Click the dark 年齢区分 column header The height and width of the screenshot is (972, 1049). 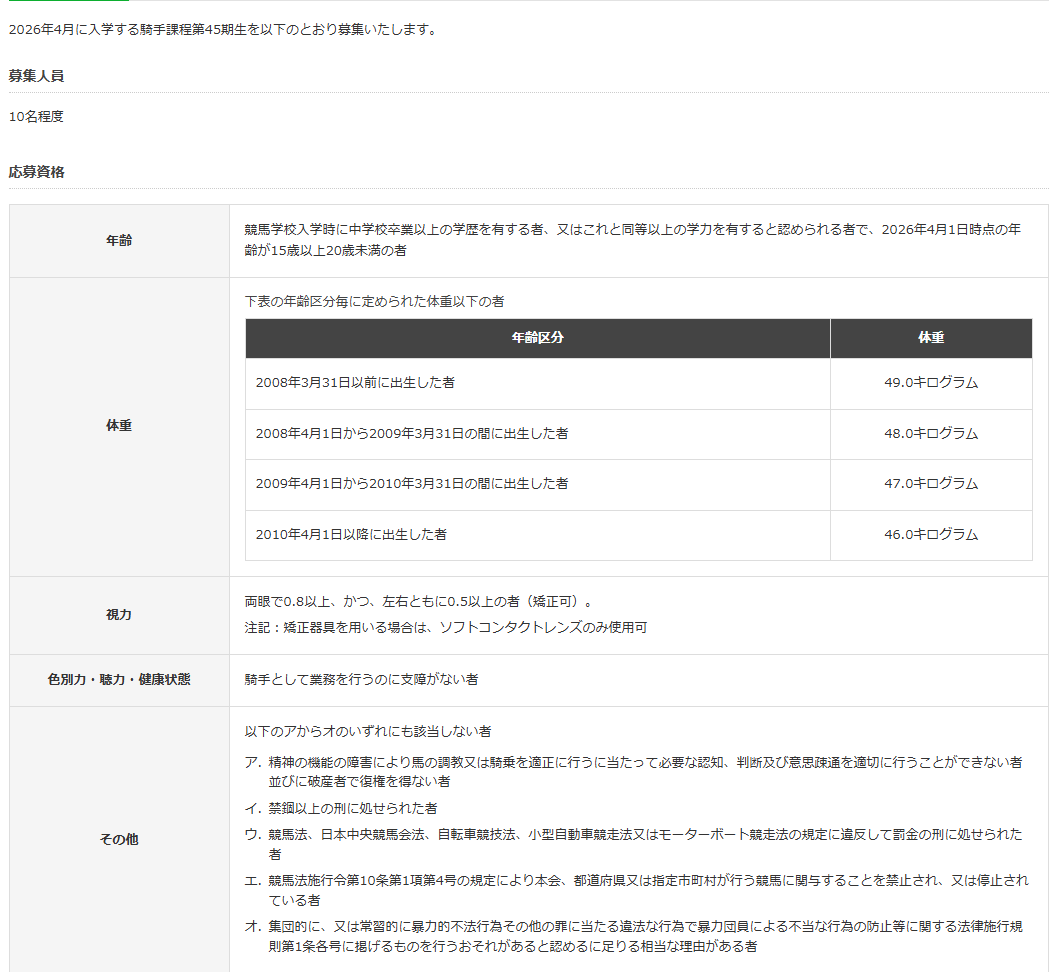pyautogui.click(x=537, y=338)
